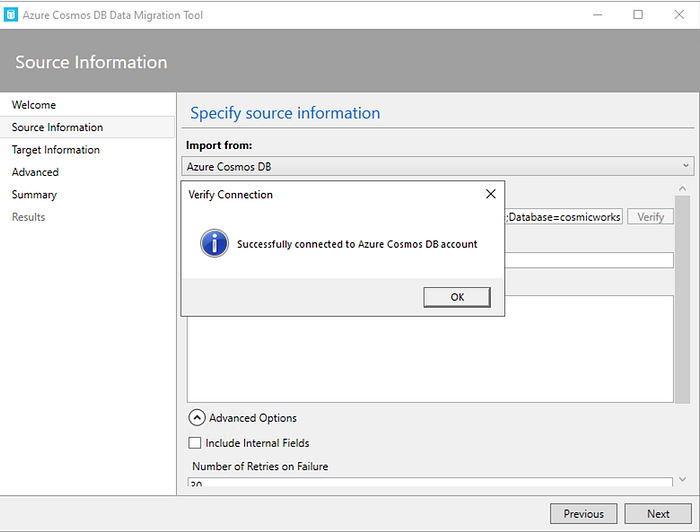
Task: Click the Previous button
Action: coord(583,514)
